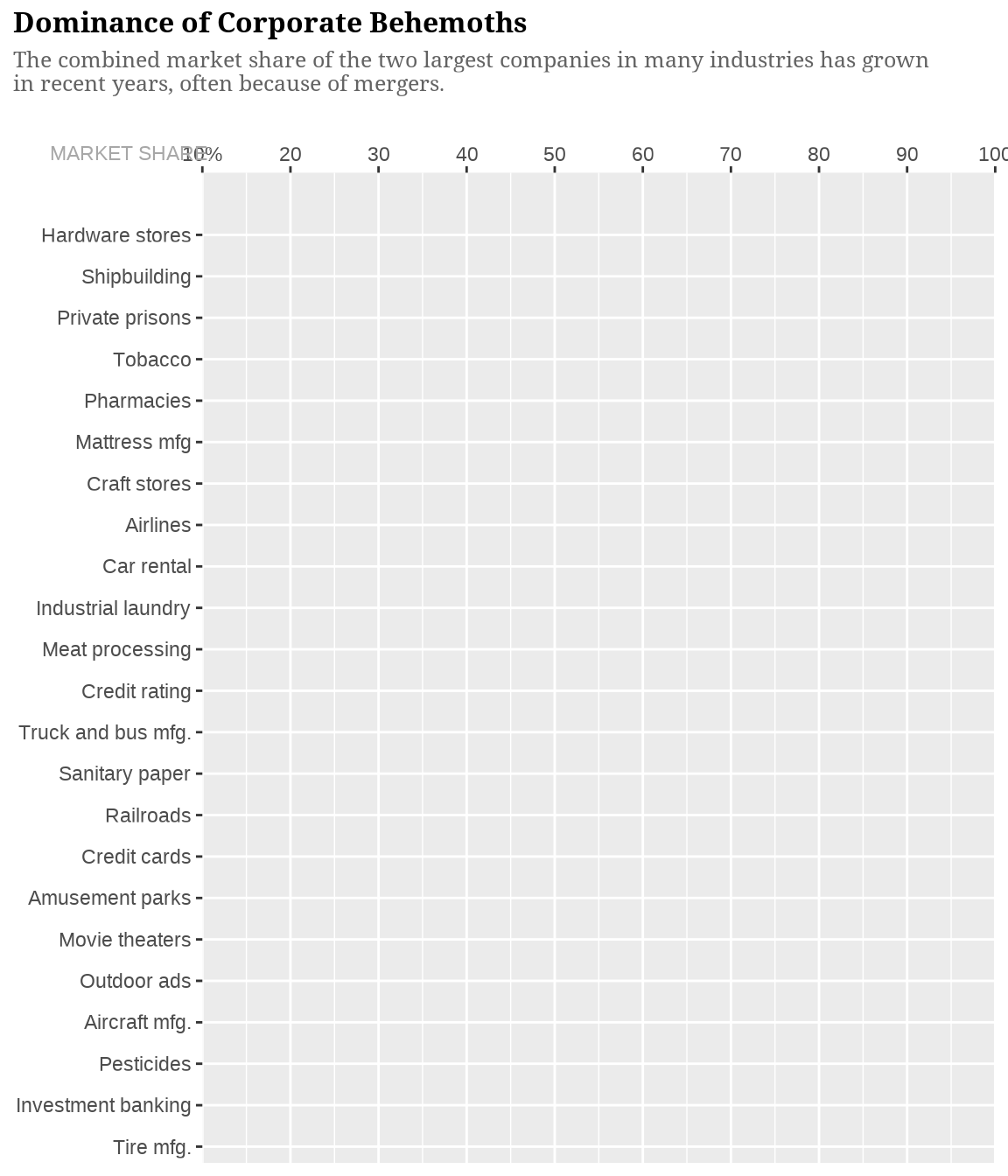Screen dimensions: 1008x1176
Task: Click the 'Tire mfg.' row label
Action: pyautogui.click(x=151, y=1148)
